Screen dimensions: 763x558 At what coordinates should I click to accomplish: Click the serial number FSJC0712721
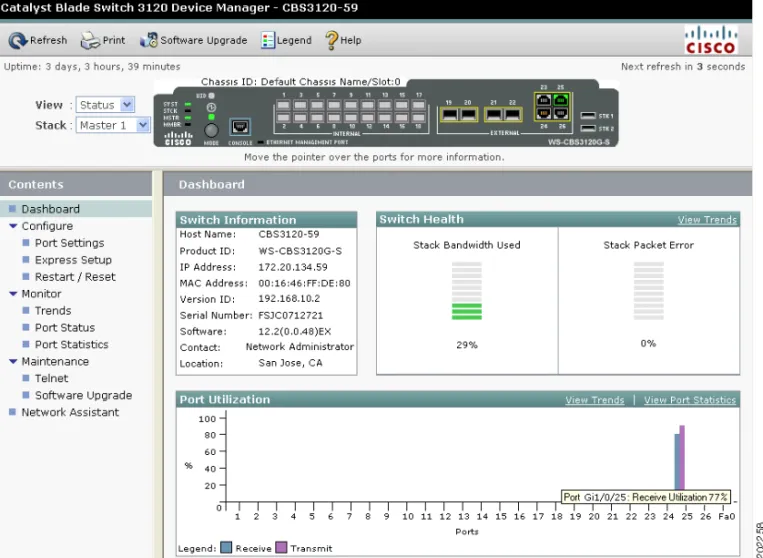[x=291, y=315]
